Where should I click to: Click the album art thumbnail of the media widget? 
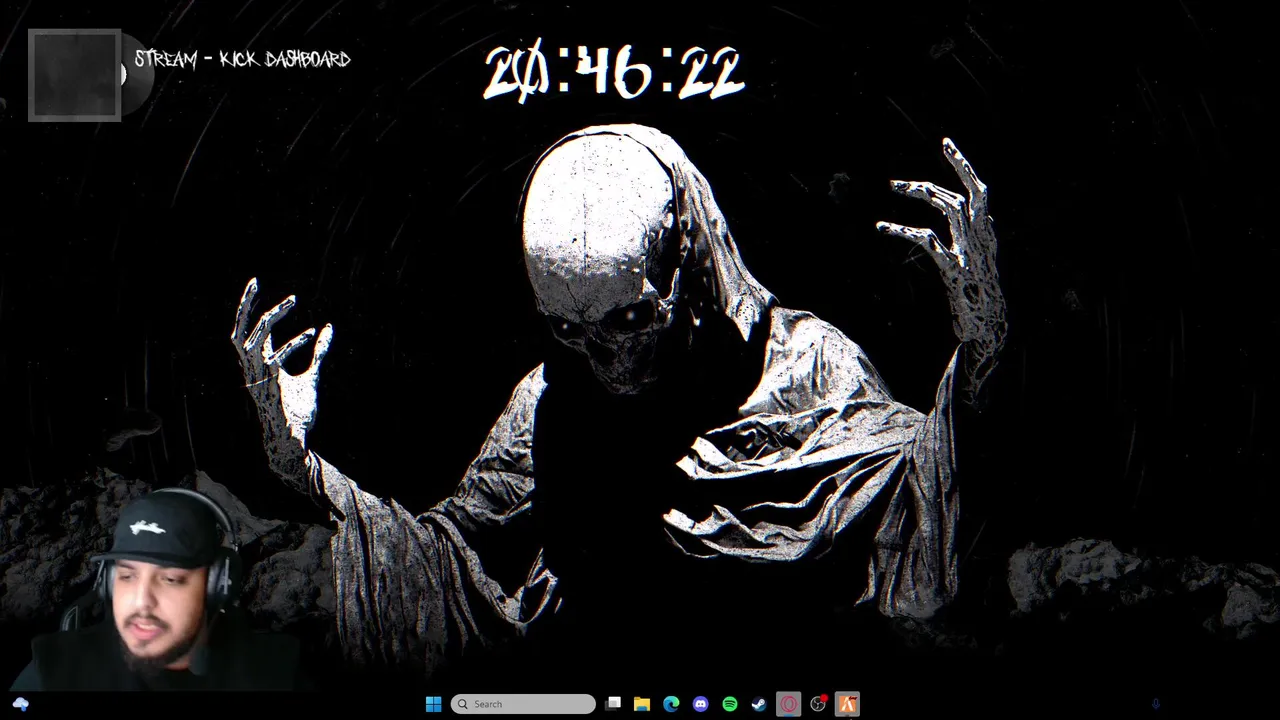pos(74,75)
